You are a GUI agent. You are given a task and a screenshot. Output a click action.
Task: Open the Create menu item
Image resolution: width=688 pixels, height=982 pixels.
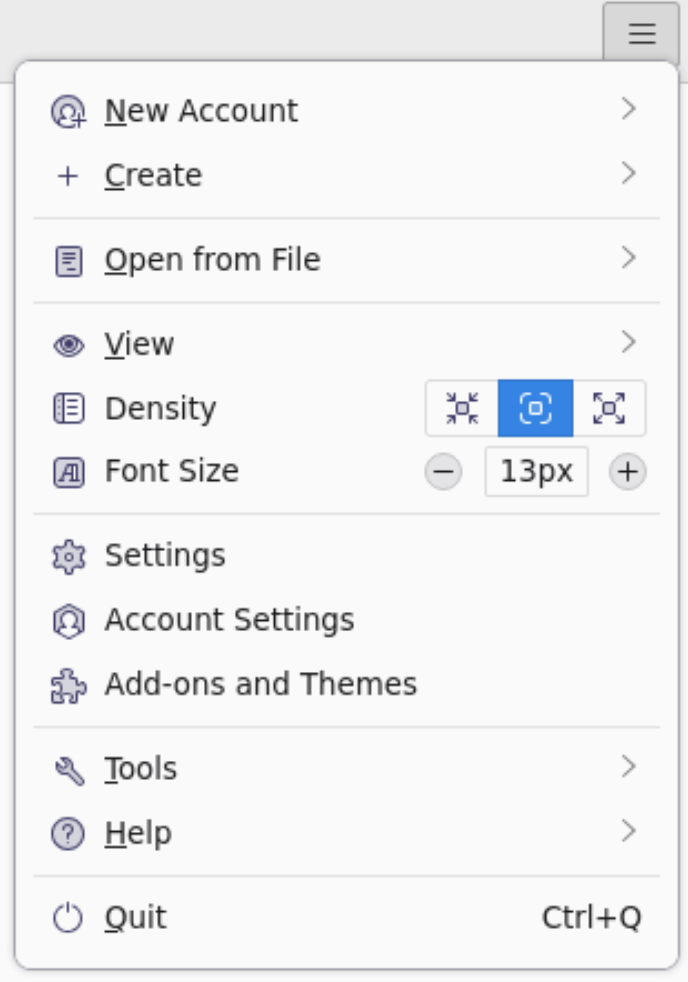click(347, 176)
